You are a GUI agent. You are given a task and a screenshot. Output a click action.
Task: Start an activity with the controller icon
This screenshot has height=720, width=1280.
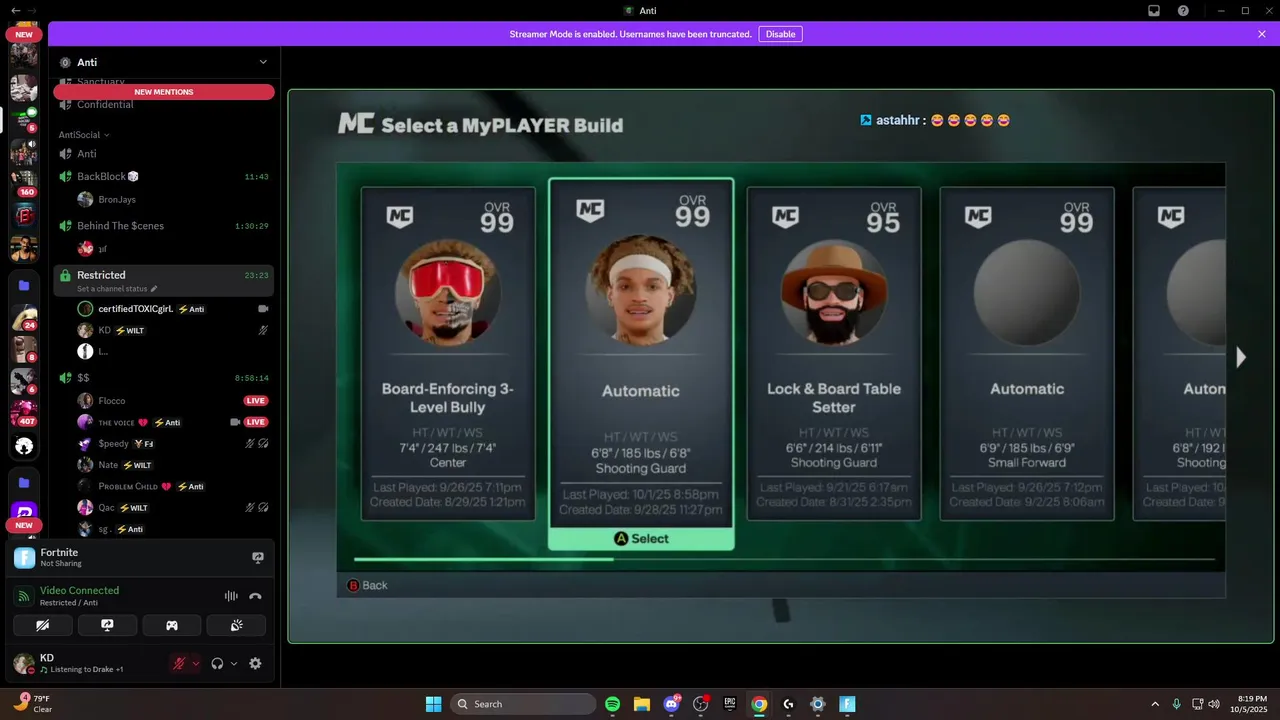[172, 626]
